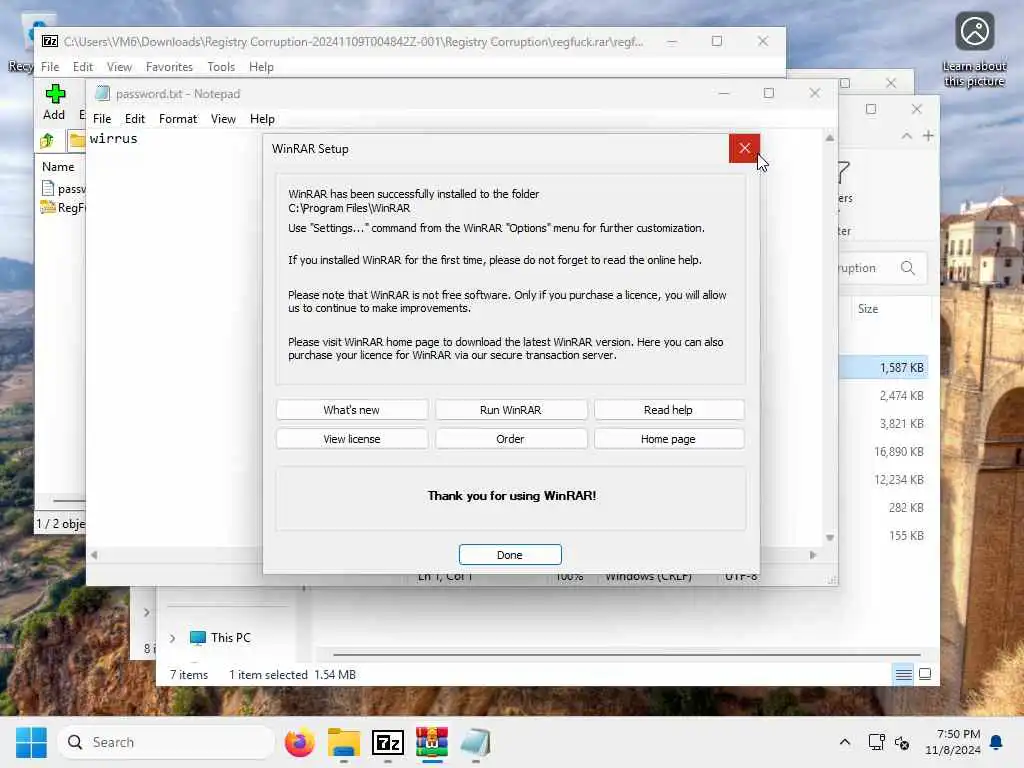The width and height of the screenshot is (1024, 768).
Task: Click the up-folder icon in 7-Zip
Action: (47, 140)
